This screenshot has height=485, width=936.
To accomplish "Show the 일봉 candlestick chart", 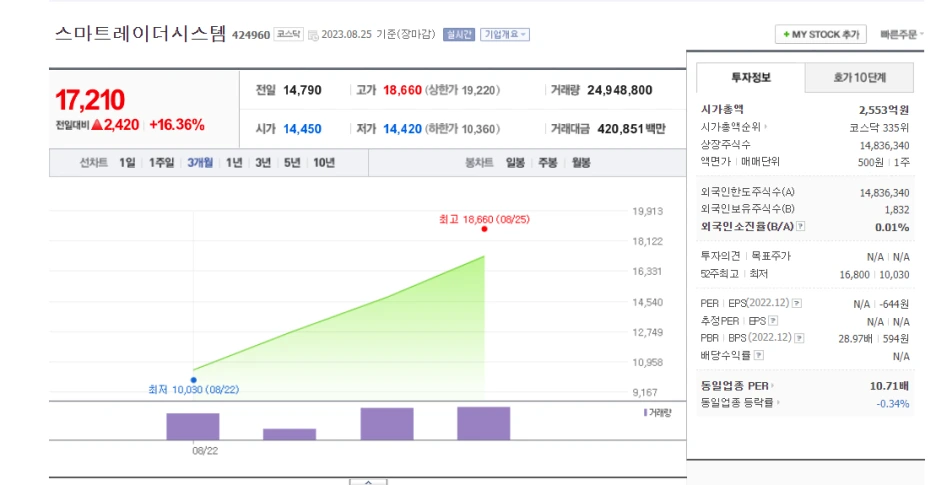I will point(515,162).
